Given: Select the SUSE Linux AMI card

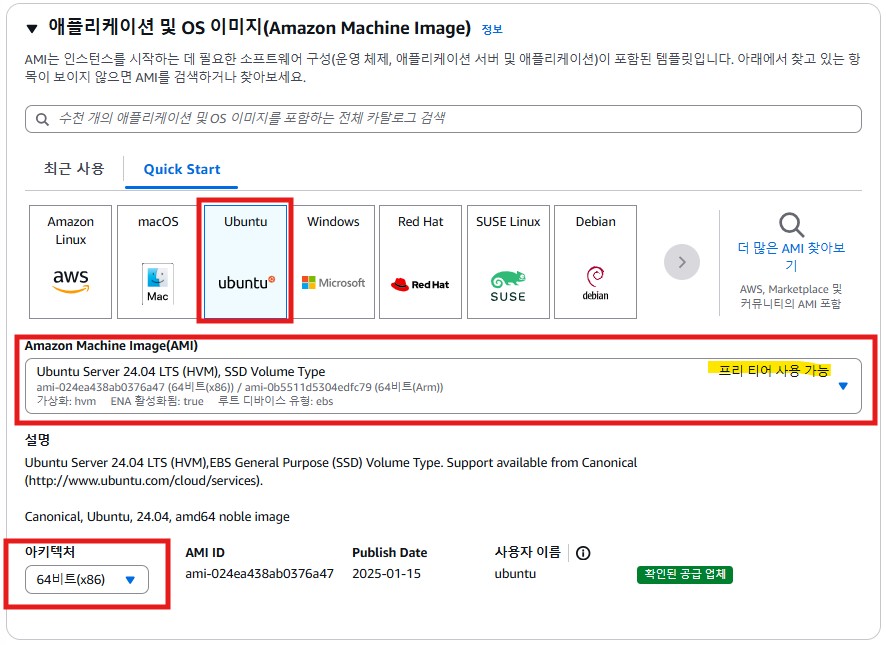Looking at the screenshot, I should [508, 262].
